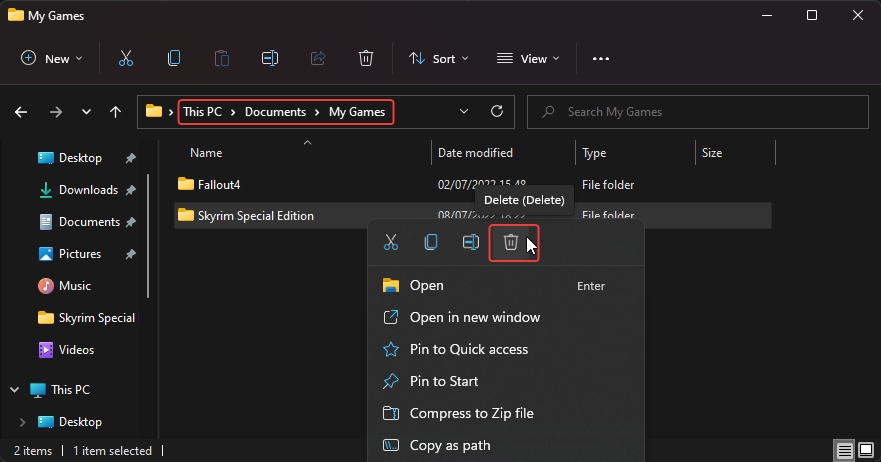Select Pin to Quick access menu entry

(x=468, y=349)
